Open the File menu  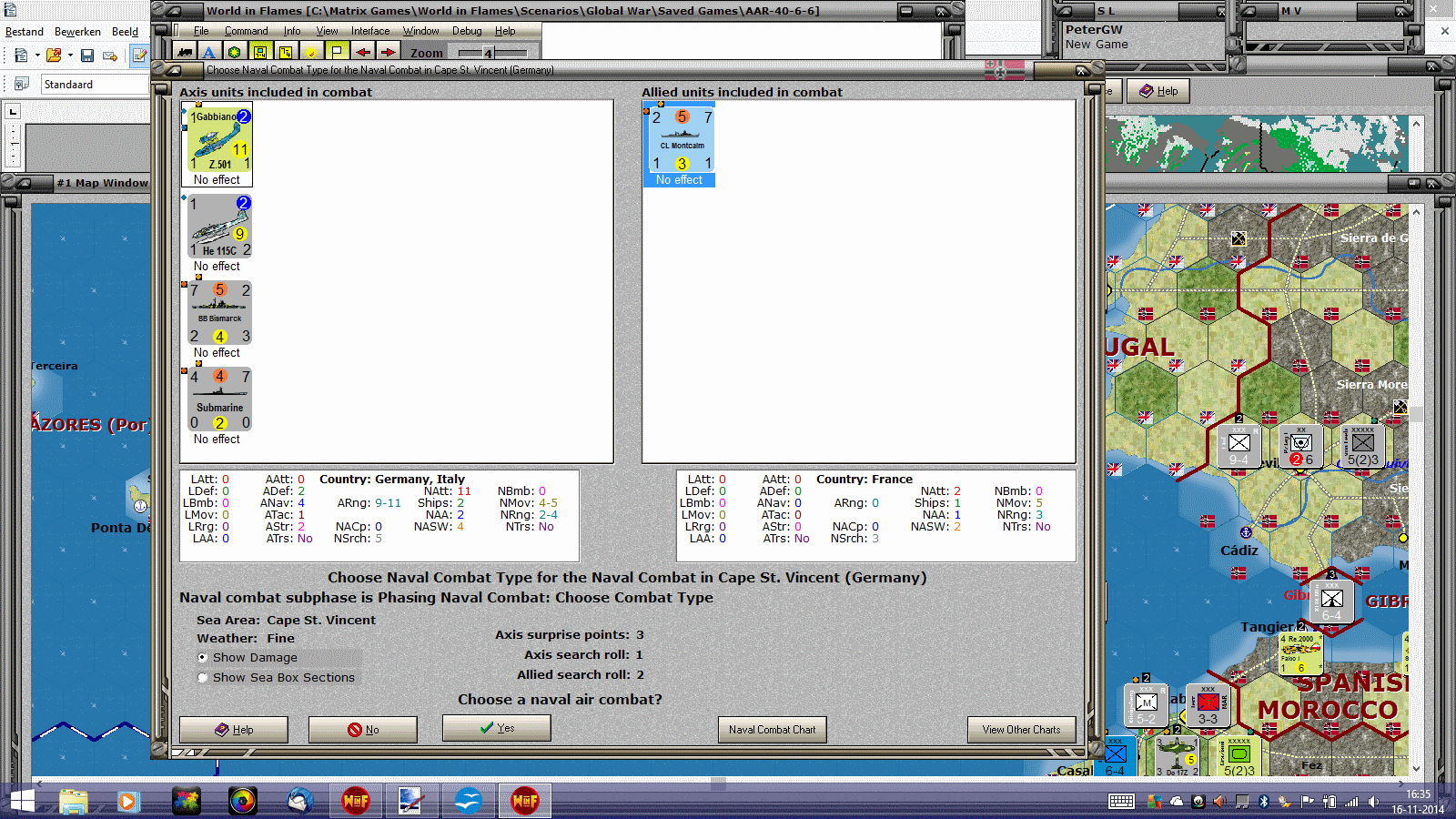point(201,31)
